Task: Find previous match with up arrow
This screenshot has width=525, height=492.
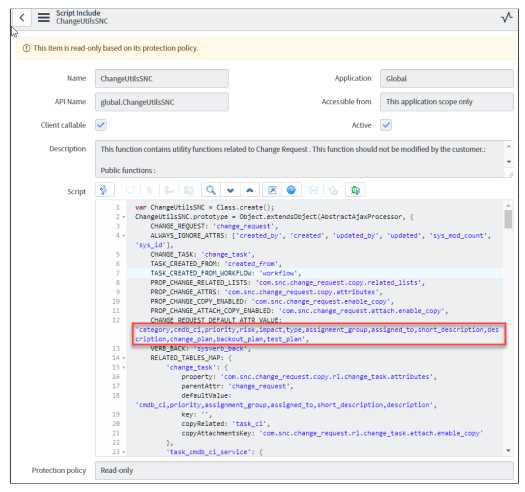Action: [x=250, y=191]
